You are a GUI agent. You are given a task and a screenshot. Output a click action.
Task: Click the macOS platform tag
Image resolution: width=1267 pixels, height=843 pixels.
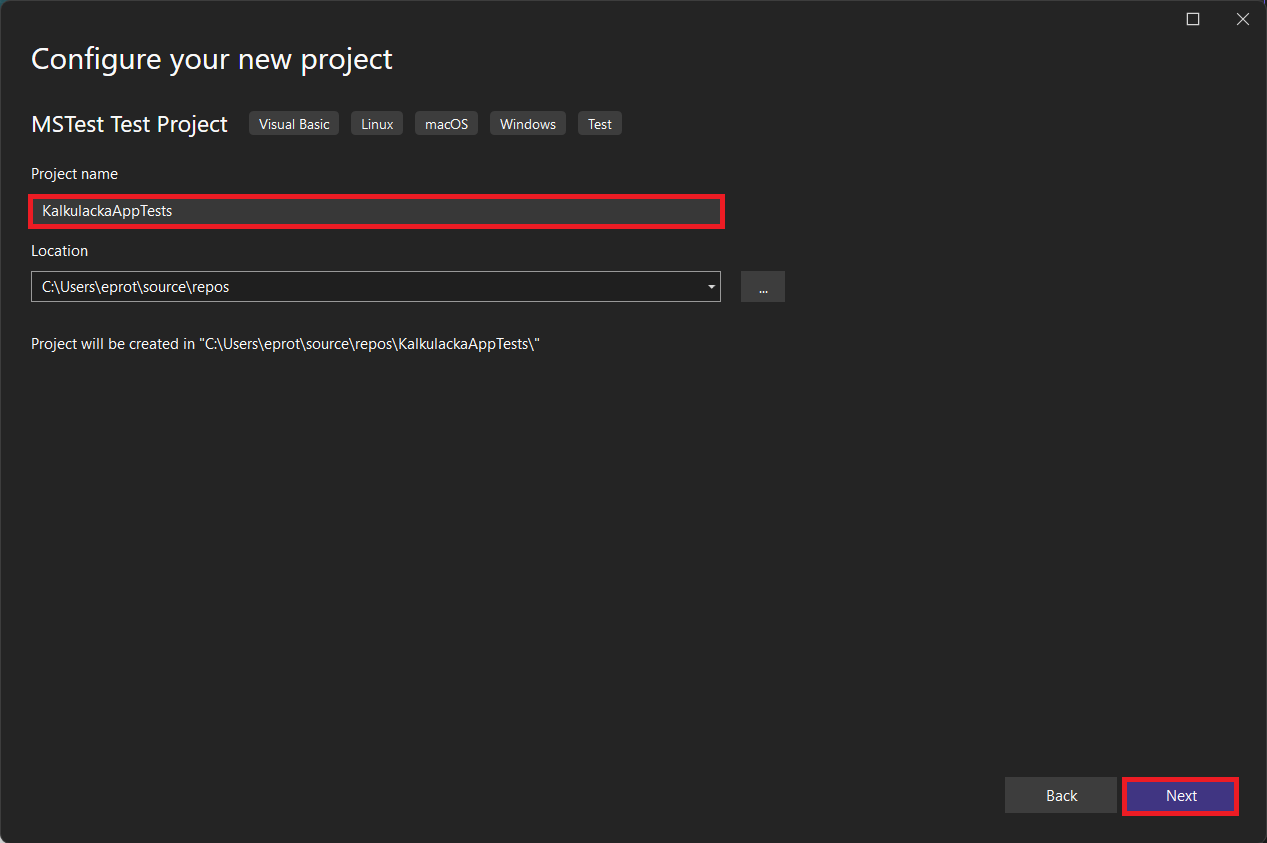coord(446,124)
